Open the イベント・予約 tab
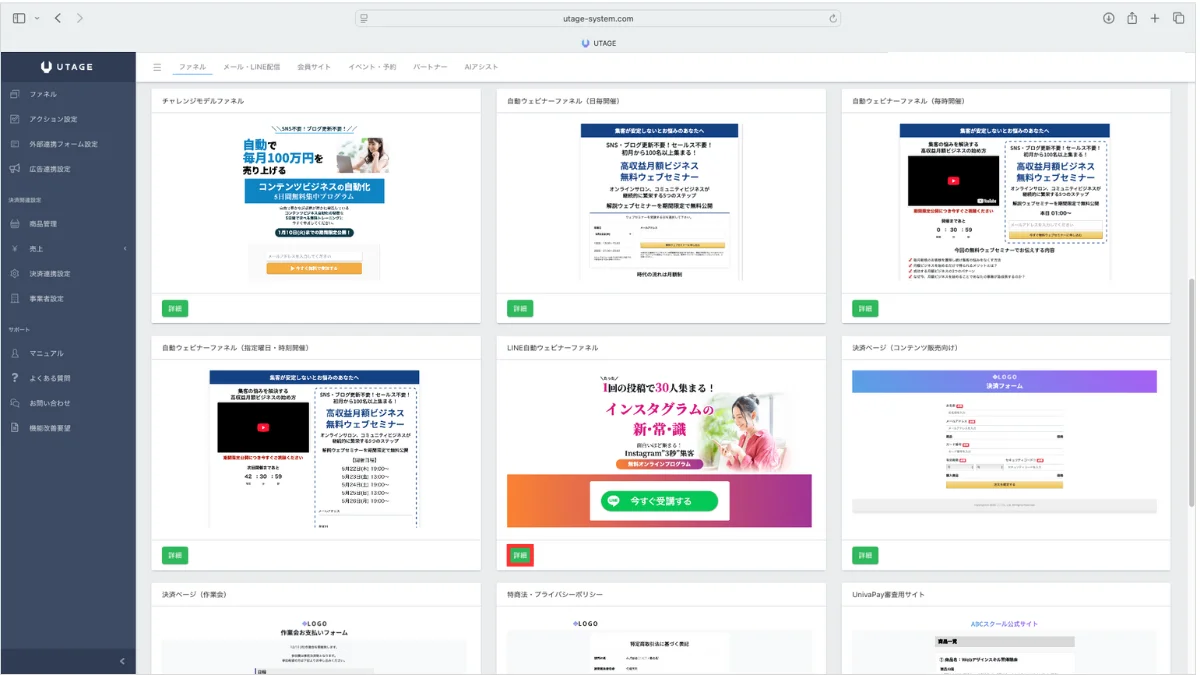 pos(372,67)
